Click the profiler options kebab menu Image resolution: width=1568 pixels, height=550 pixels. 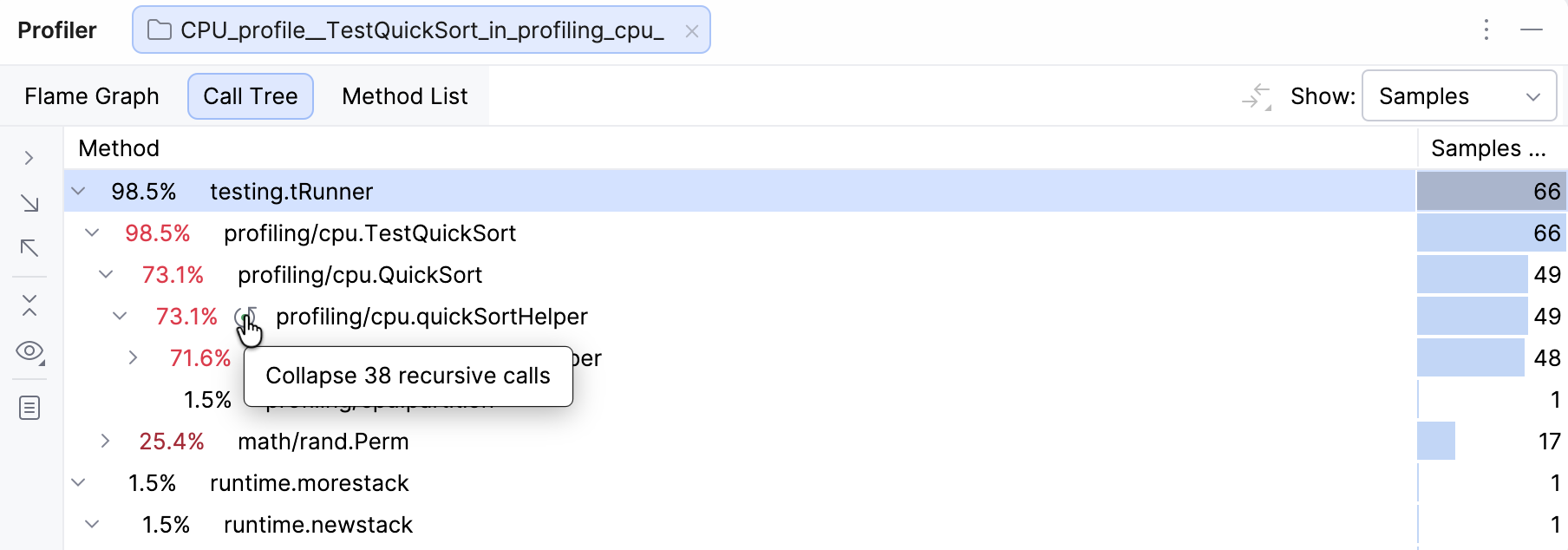pos(1486,29)
